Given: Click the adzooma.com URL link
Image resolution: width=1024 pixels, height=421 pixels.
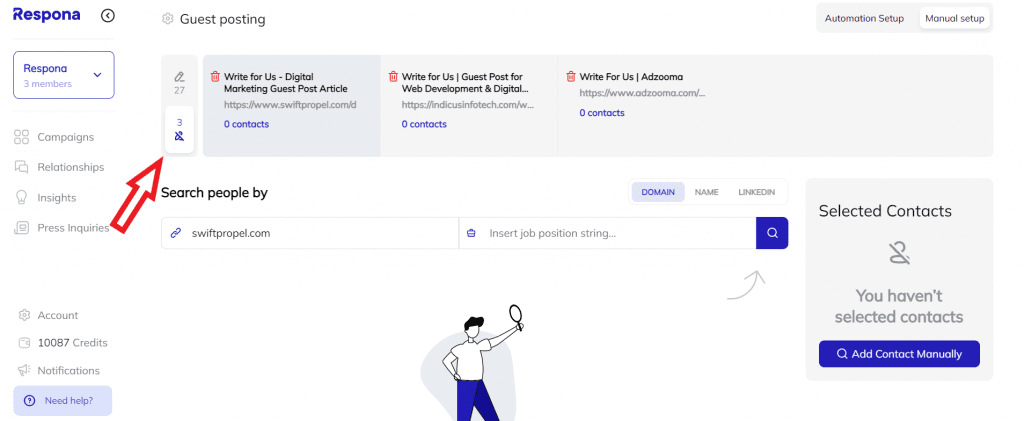Looking at the screenshot, I should 643,93.
